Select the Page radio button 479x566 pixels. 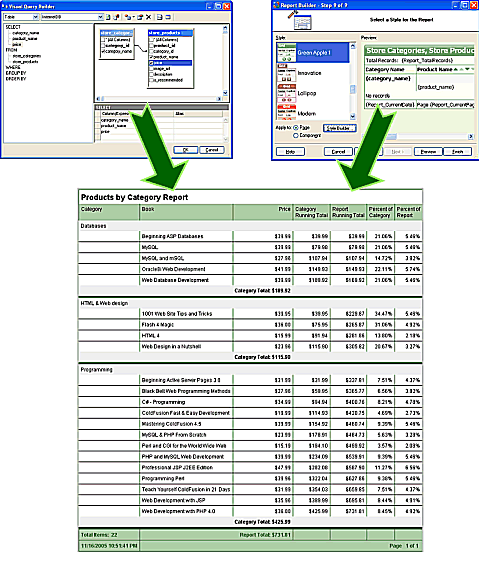(x=296, y=127)
